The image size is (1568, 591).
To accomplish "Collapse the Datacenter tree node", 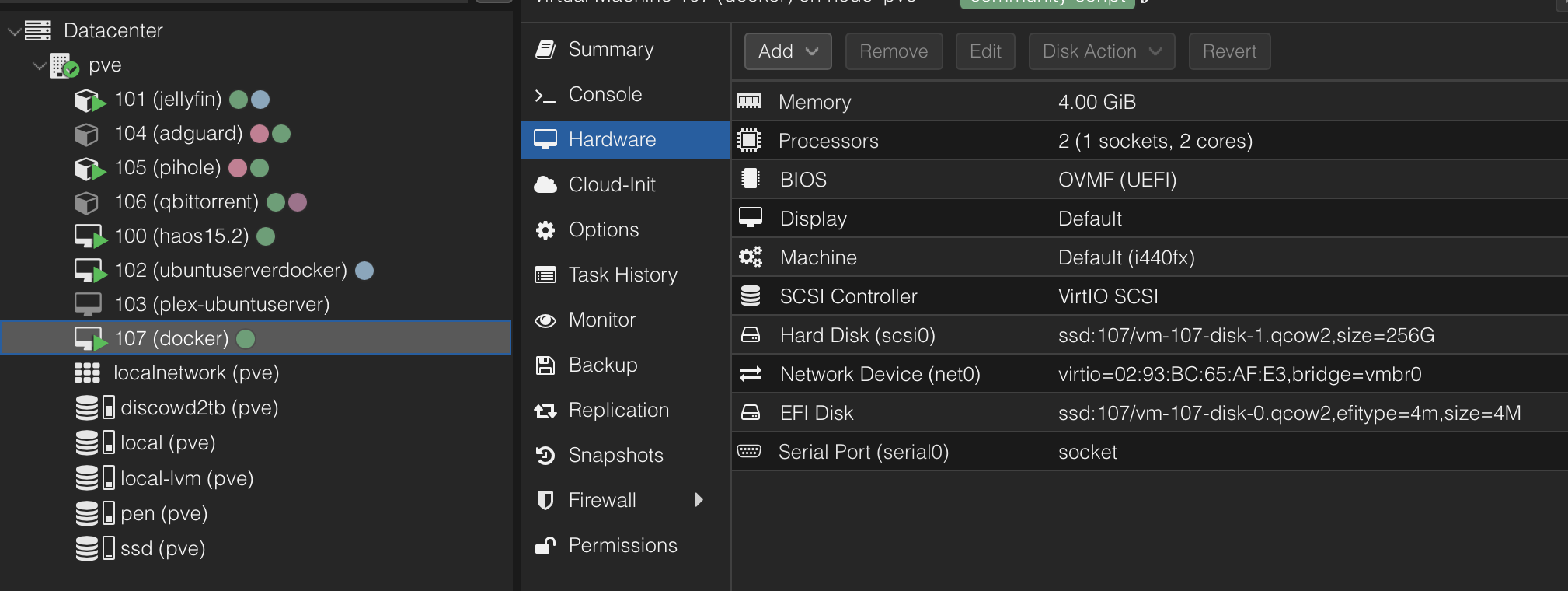I will coord(14,31).
